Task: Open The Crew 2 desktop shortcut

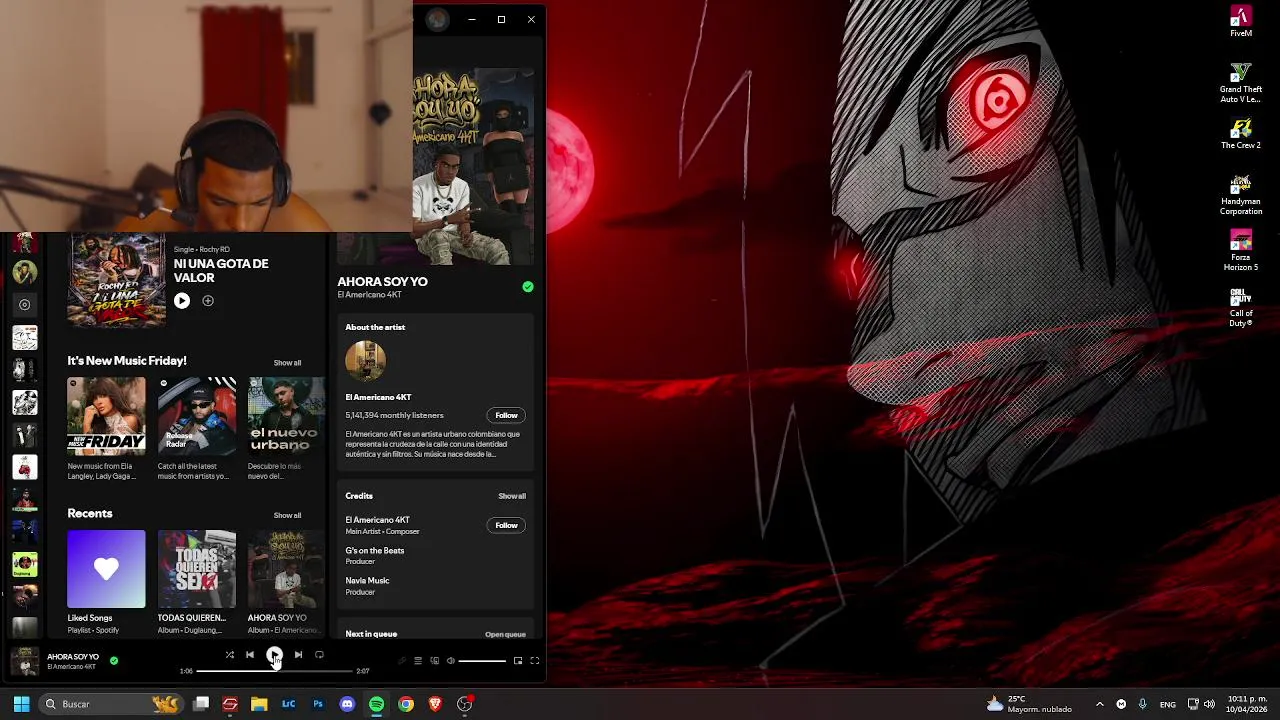Action: [x=1241, y=134]
